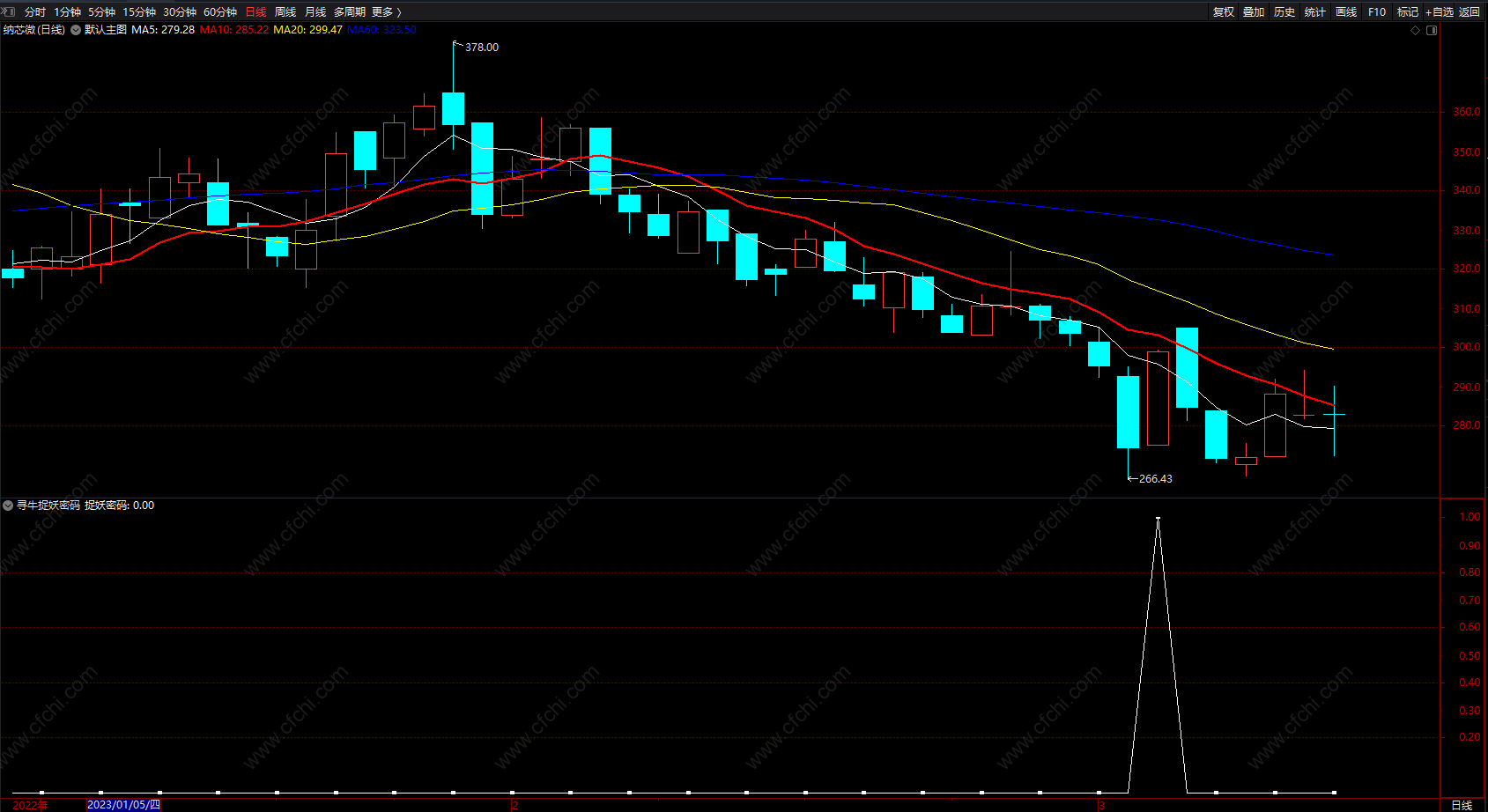Click the 返回 back button

1469,12
